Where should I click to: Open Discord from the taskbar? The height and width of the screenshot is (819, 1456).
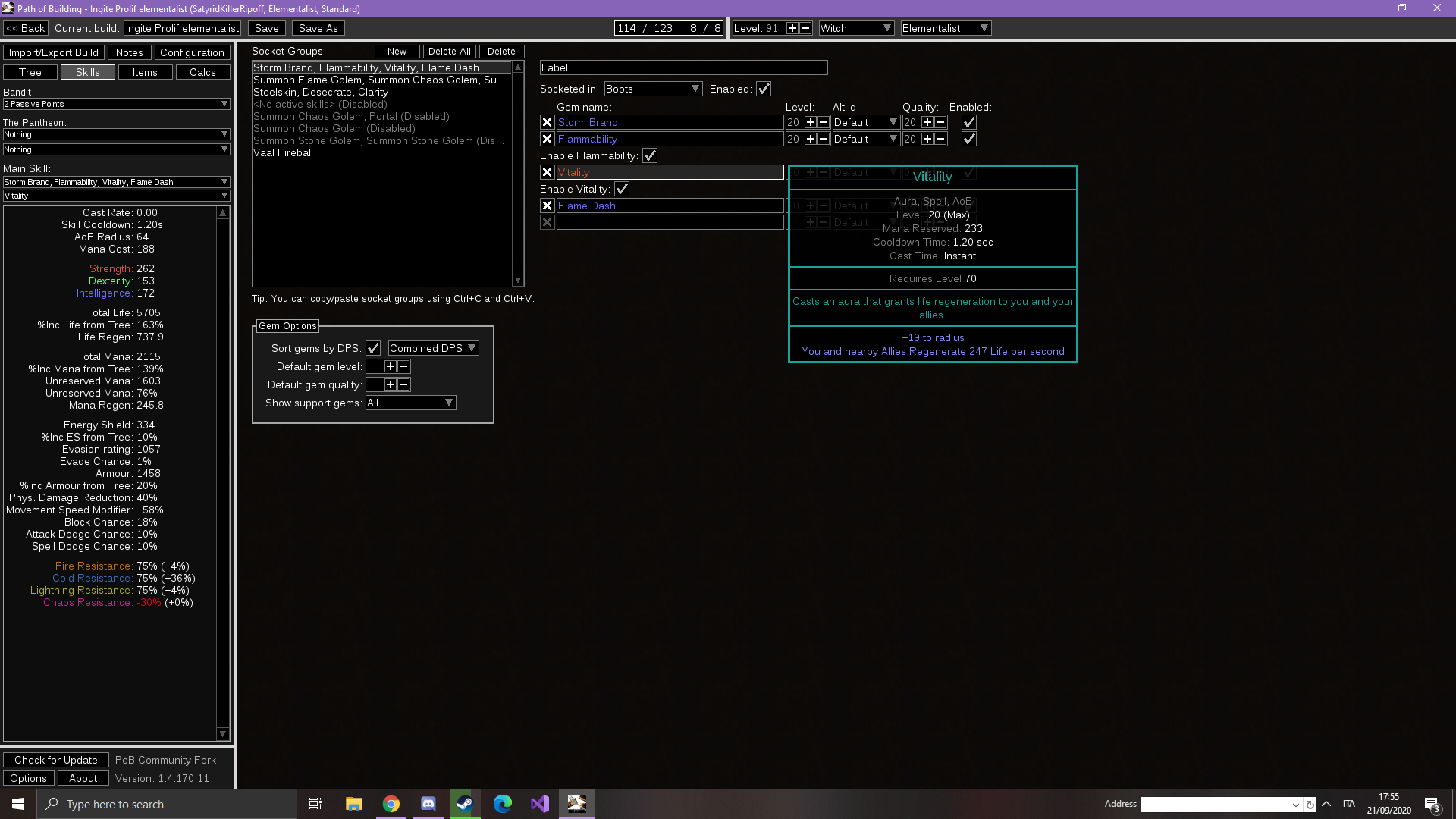click(x=428, y=804)
